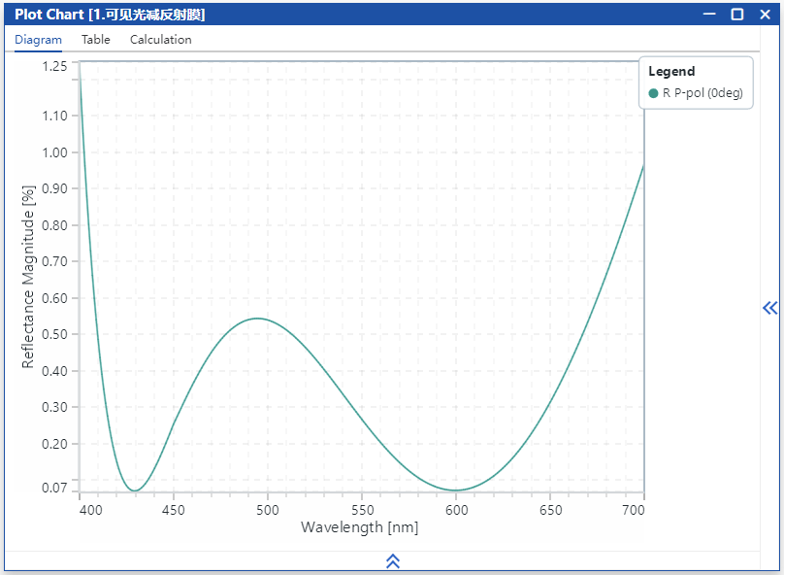788x576 pixels.
Task: Maximize the Plot Chart window
Action: 737,14
